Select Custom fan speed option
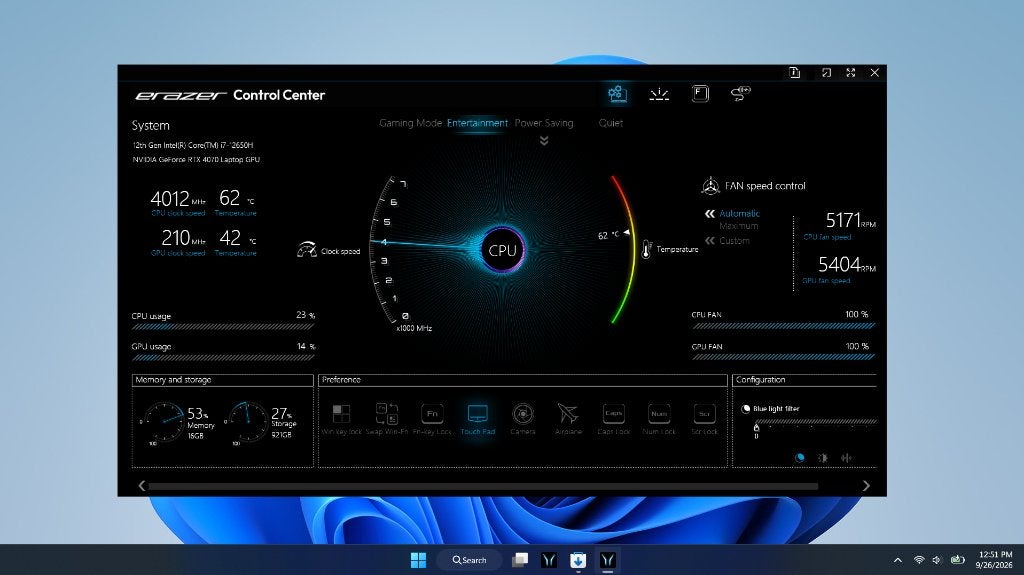 [734, 240]
